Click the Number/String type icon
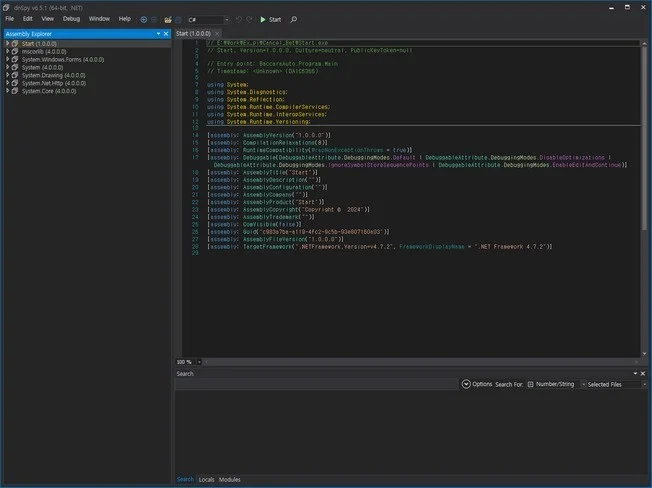Viewport: 652px width, 488px height. [x=531, y=384]
